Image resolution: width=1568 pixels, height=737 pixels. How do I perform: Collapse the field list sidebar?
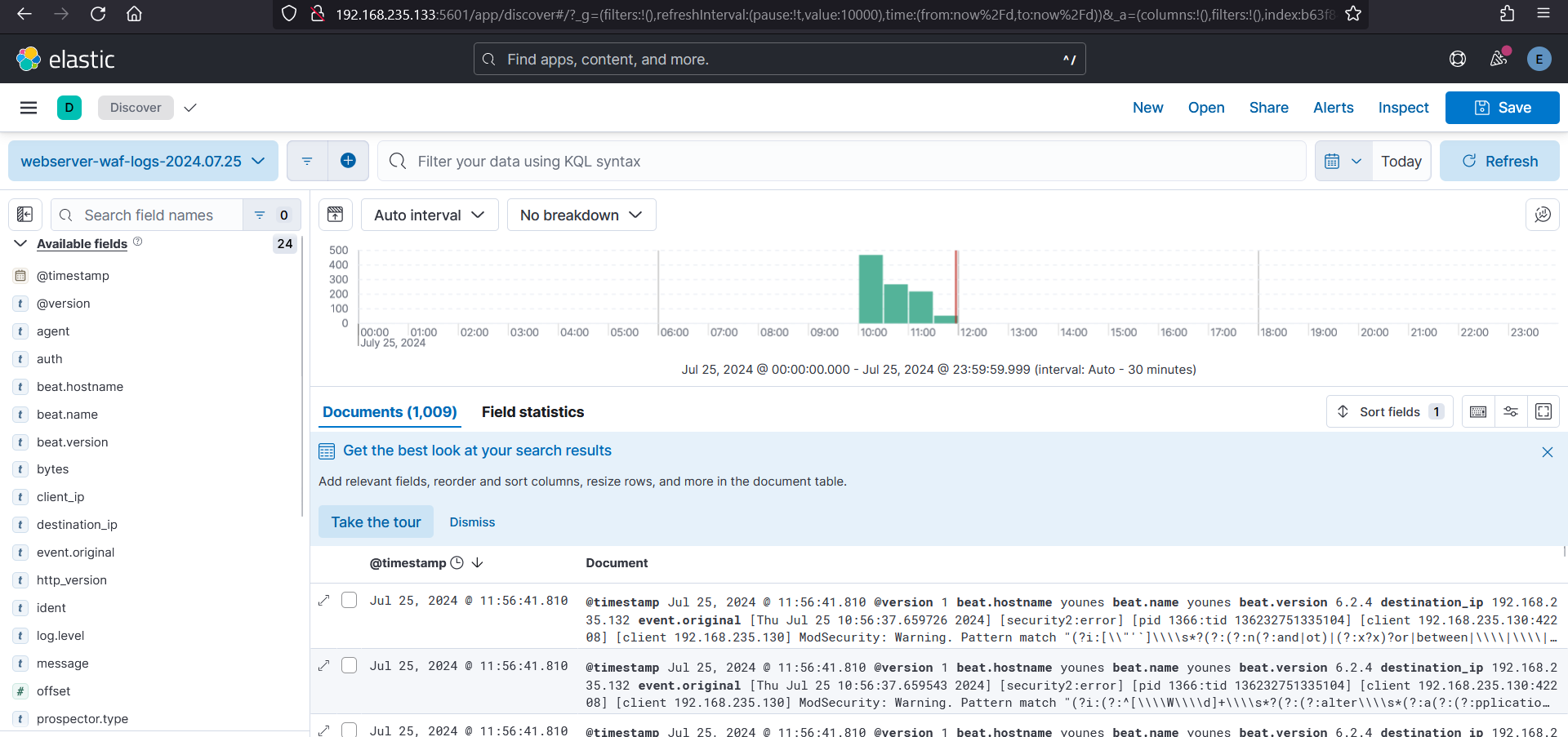25,215
